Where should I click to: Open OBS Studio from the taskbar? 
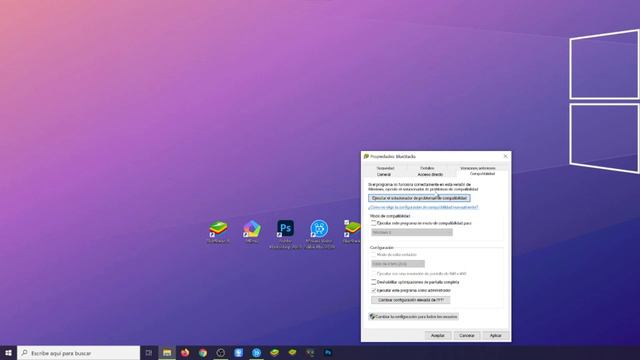pyautogui.click(x=221, y=353)
